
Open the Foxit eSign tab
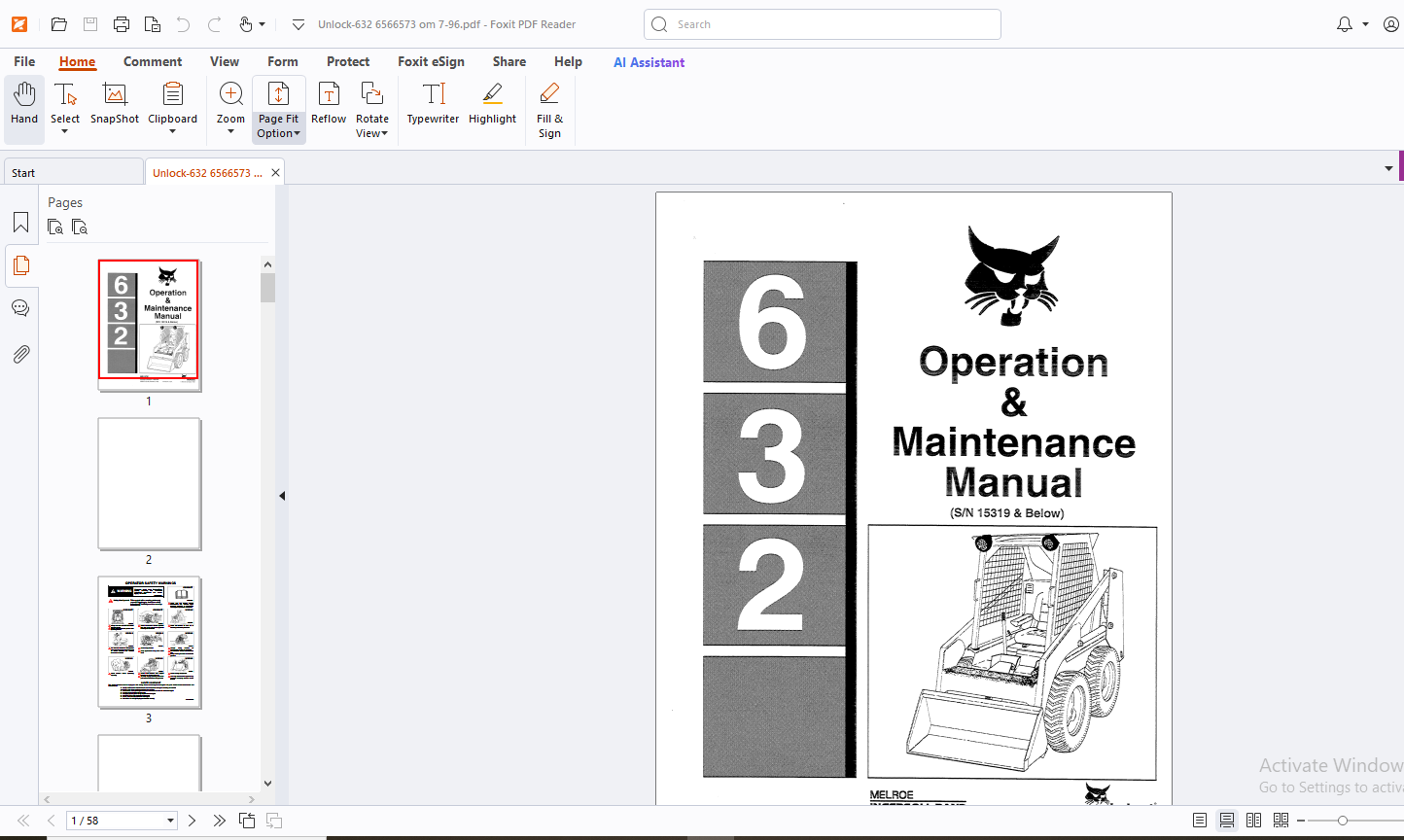pyautogui.click(x=431, y=61)
